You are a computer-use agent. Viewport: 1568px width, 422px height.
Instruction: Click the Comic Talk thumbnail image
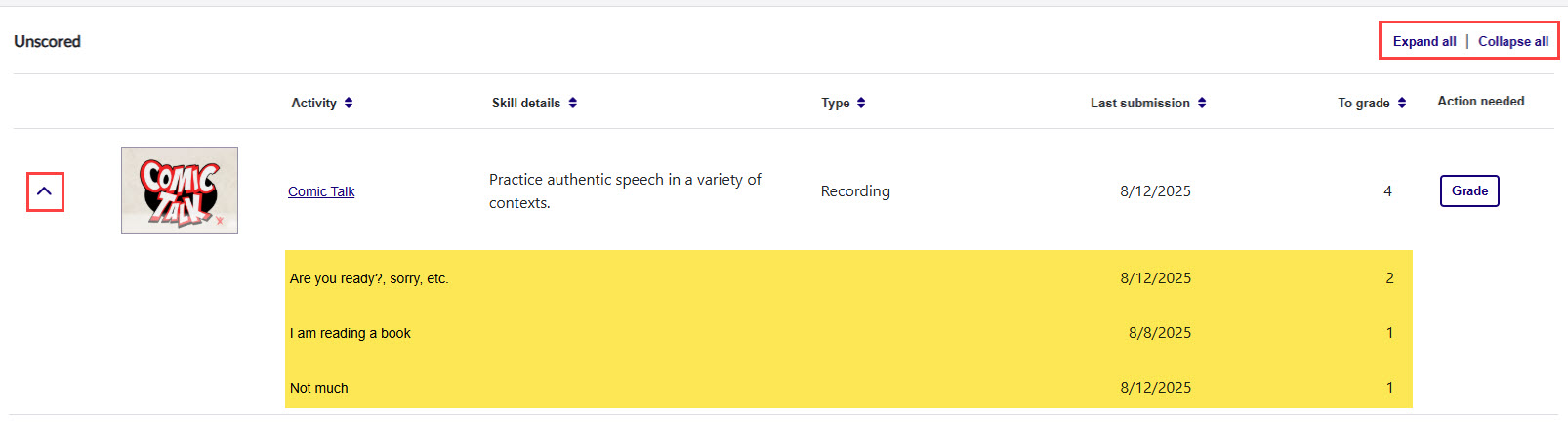[180, 190]
